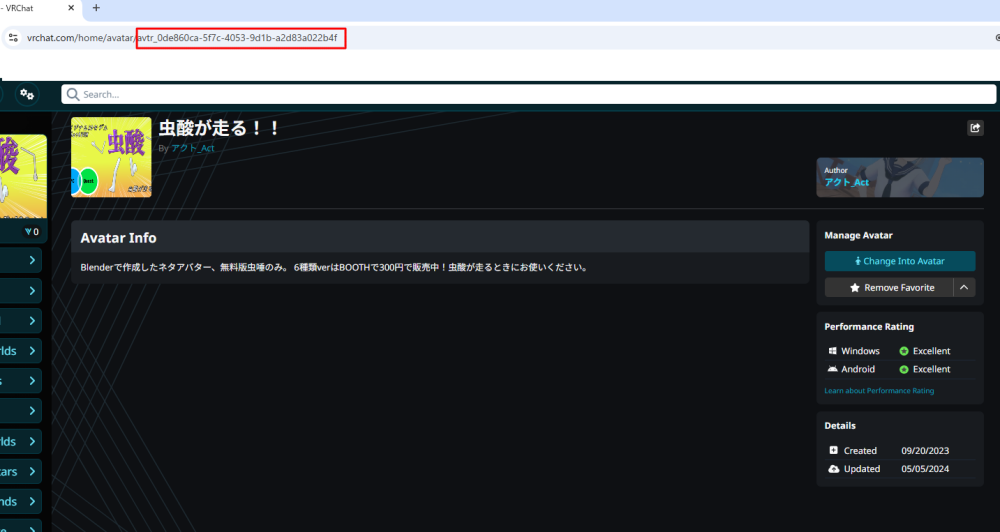Click the Avatar Info heading
This screenshot has width=1000, height=532.
(119, 238)
